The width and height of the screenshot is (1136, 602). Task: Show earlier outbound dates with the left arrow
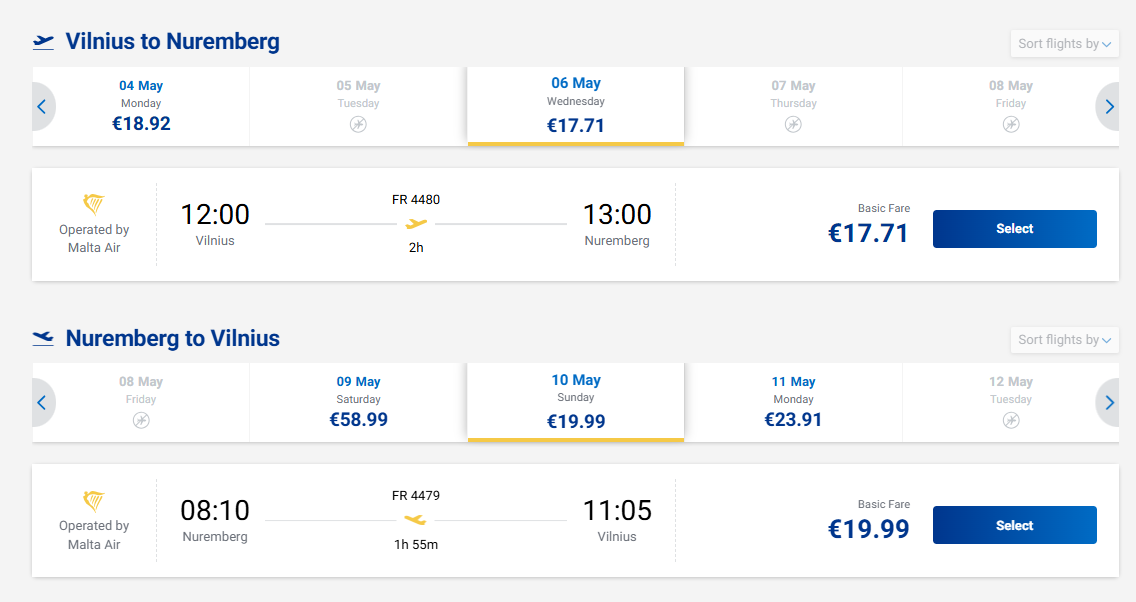pos(42,107)
